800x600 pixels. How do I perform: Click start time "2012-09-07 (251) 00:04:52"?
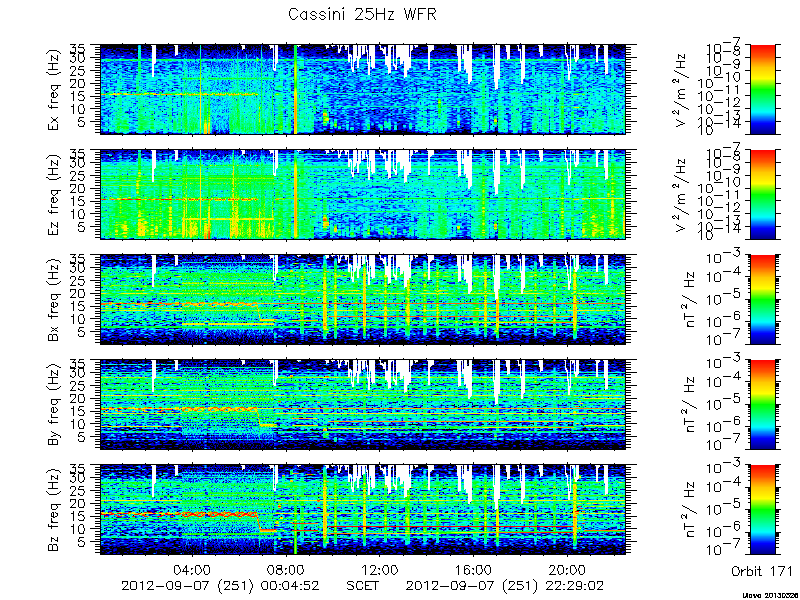220,586
